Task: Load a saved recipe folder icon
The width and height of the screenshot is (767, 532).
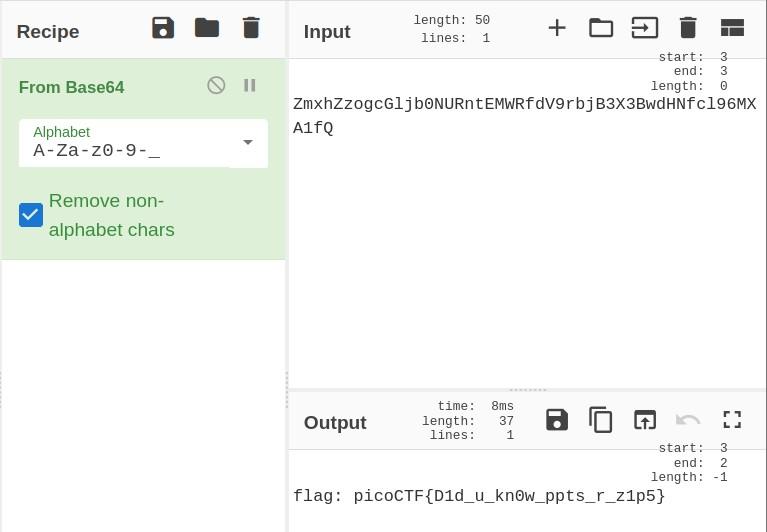Action: pyautogui.click(x=207, y=28)
